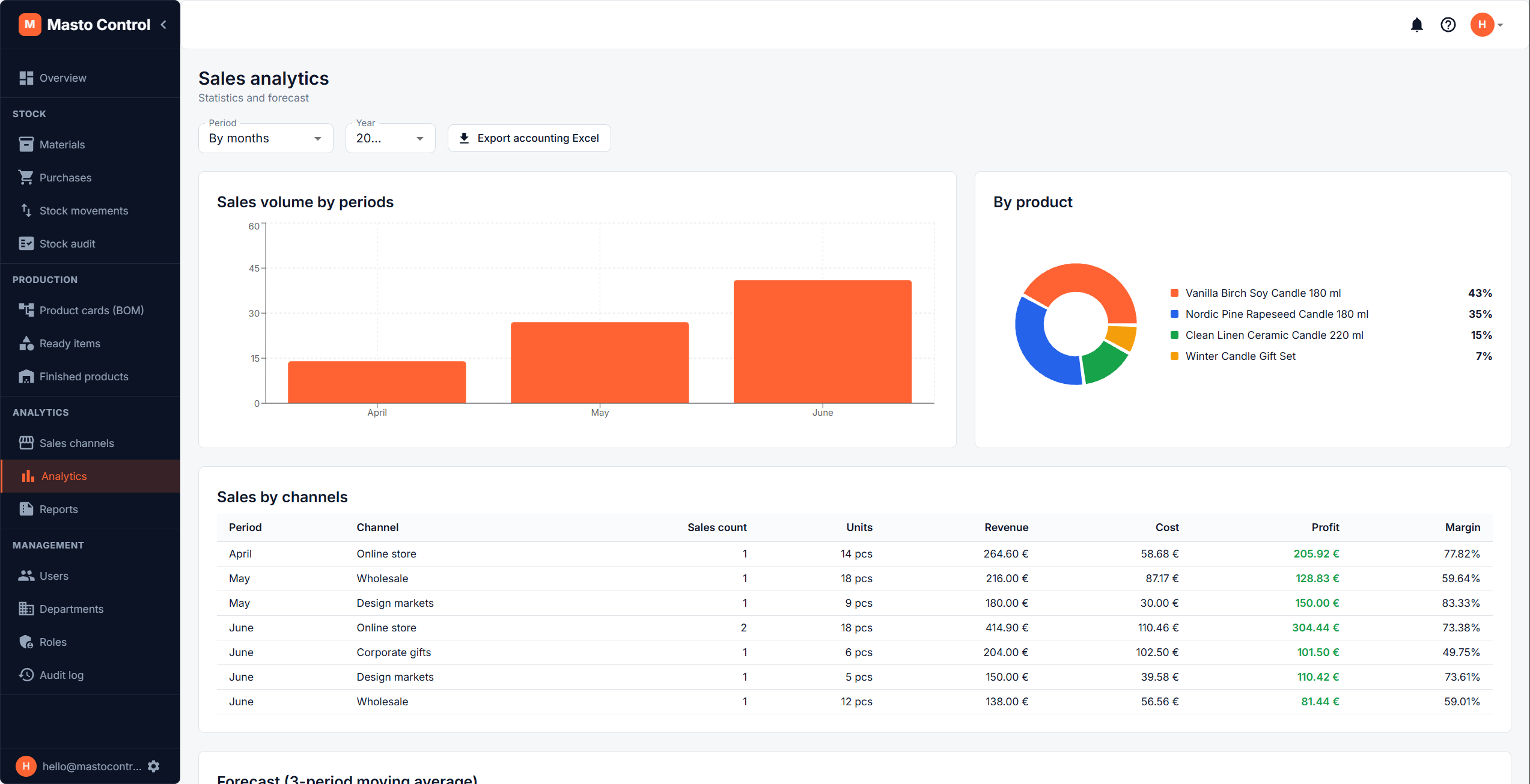Open the help question mark icon
The width and height of the screenshot is (1530, 784).
tap(1448, 25)
